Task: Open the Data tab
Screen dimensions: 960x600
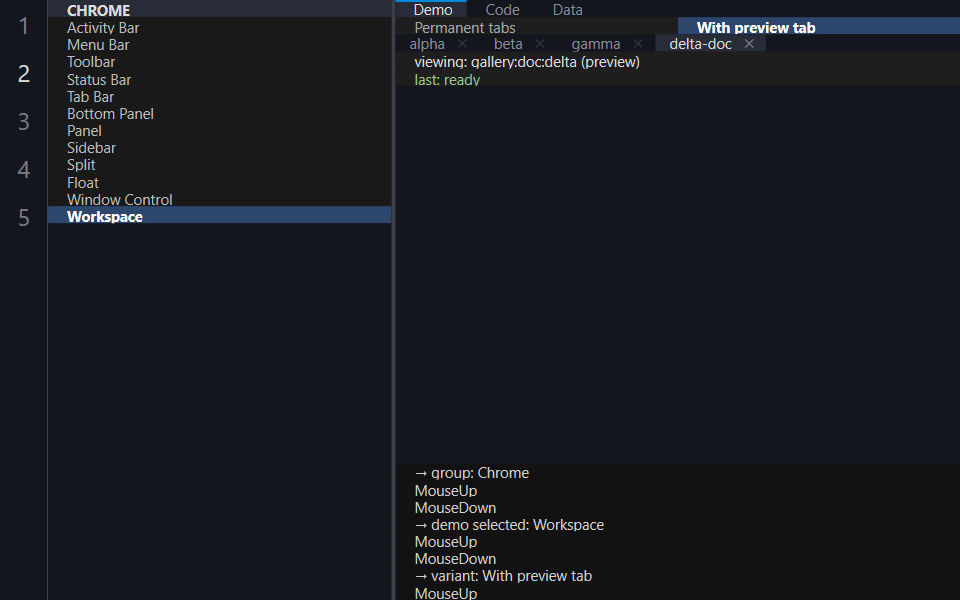Action: (568, 9)
